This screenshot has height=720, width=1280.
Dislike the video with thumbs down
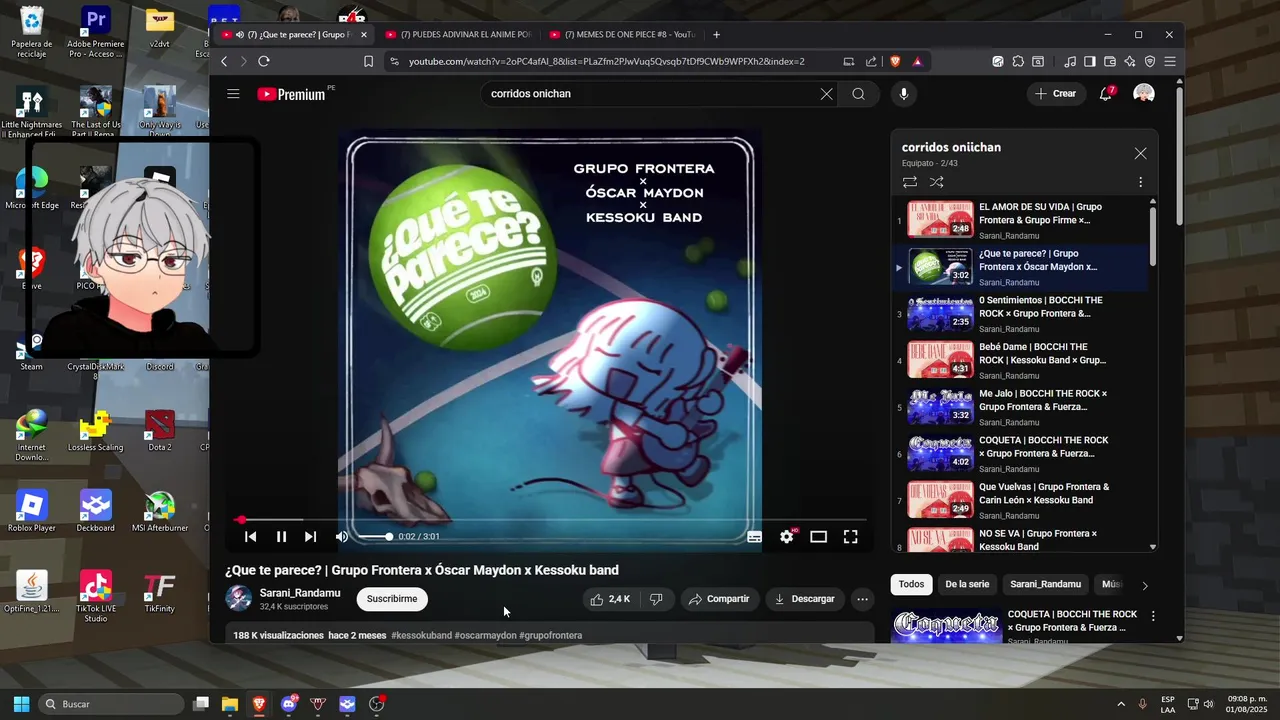pos(657,599)
